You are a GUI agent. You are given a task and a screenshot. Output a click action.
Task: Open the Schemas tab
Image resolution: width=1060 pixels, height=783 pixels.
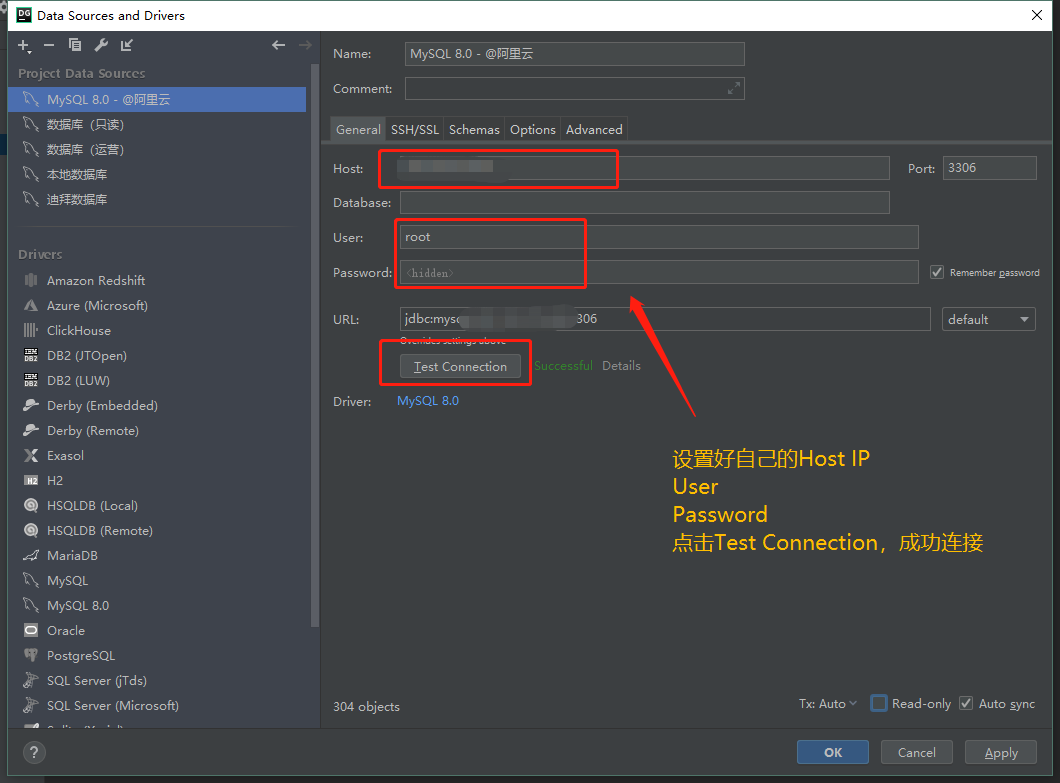(x=474, y=130)
